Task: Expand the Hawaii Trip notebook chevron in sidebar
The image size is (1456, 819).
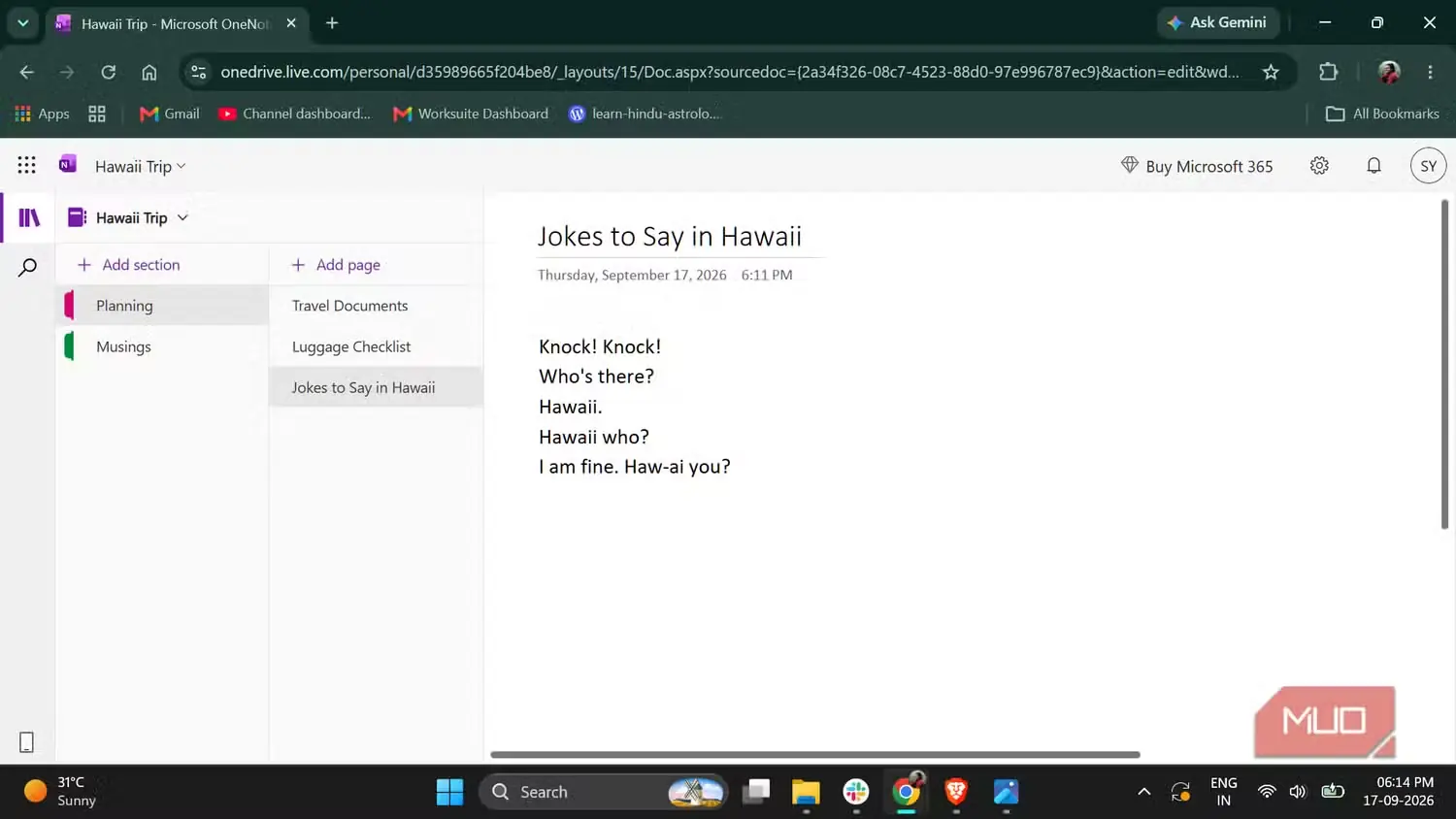Action: pos(182,217)
